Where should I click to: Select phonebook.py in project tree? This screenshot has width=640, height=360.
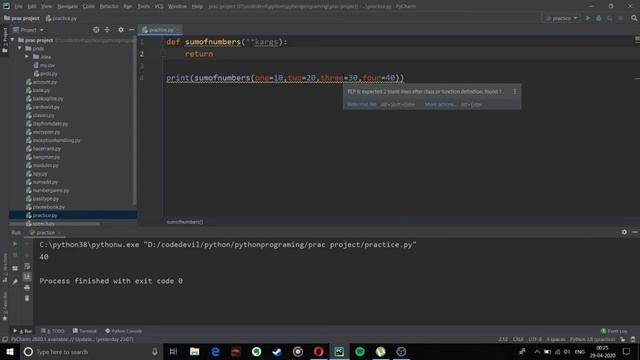(45, 207)
